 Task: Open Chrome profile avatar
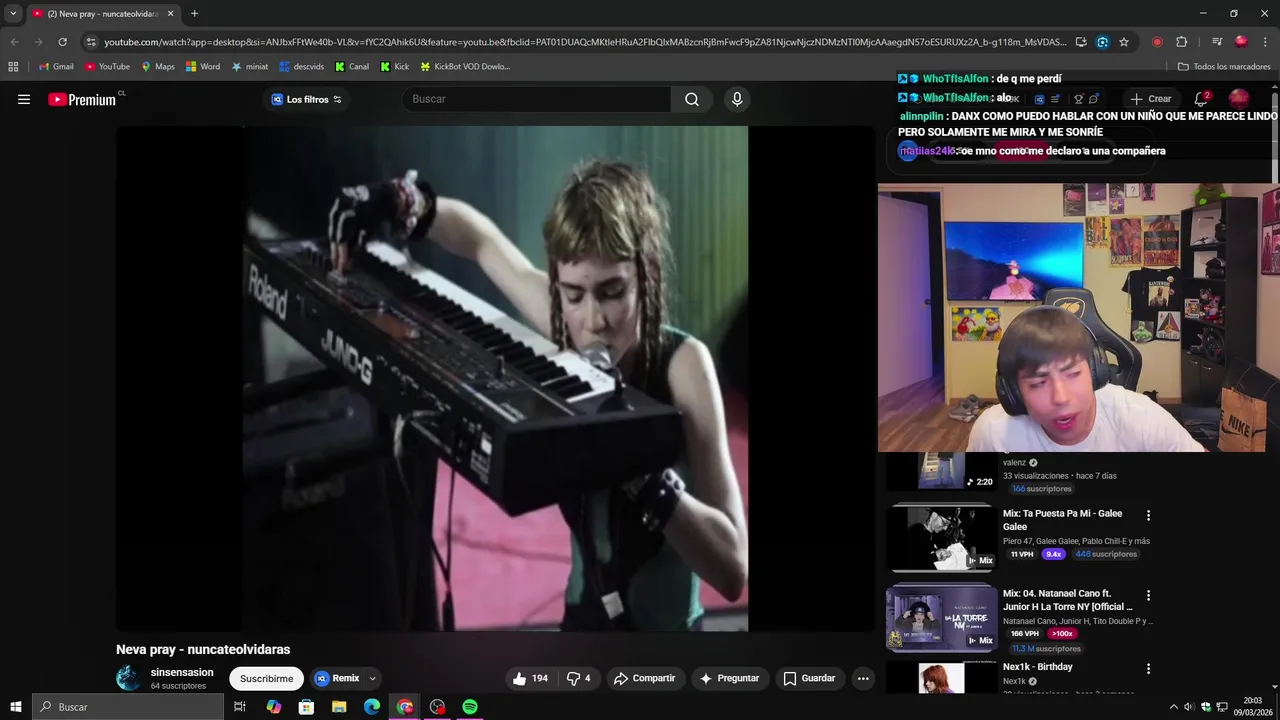pyautogui.click(x=1241, y=42)
